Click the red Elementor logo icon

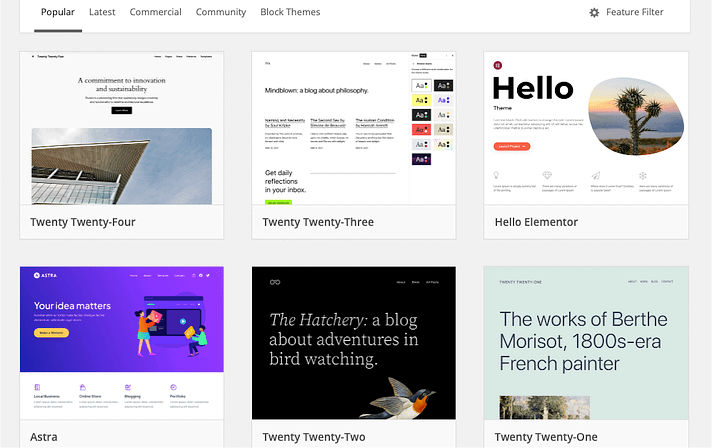497,65
